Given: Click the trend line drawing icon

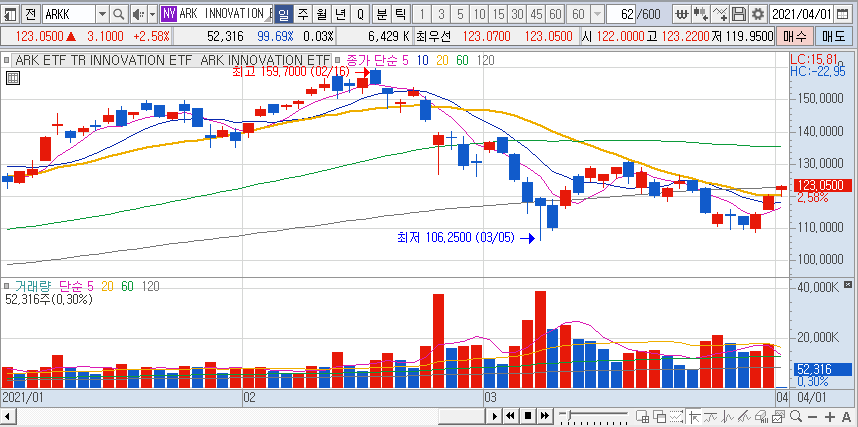Looking at the screenshot, I should [711, 417].
